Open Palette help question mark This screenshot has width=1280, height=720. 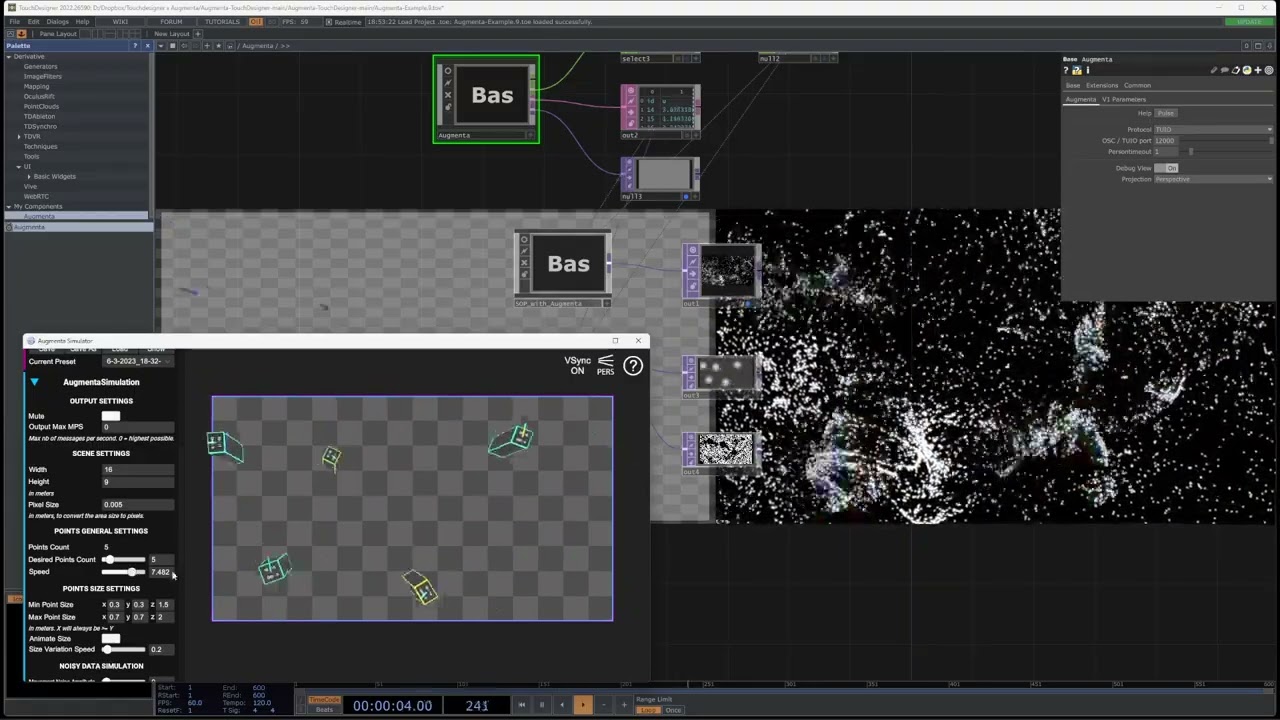pyautogui.click(x=135, y=45)
